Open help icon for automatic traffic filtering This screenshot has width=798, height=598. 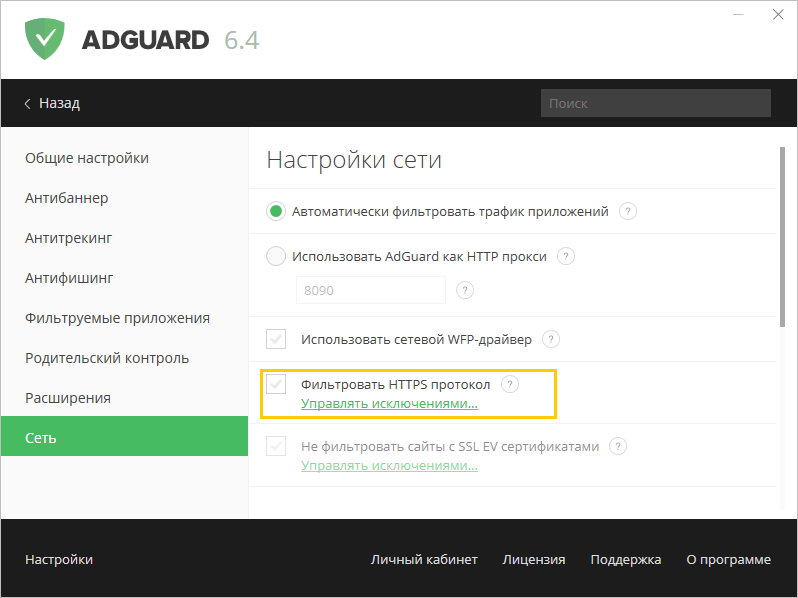coord(628,211)
